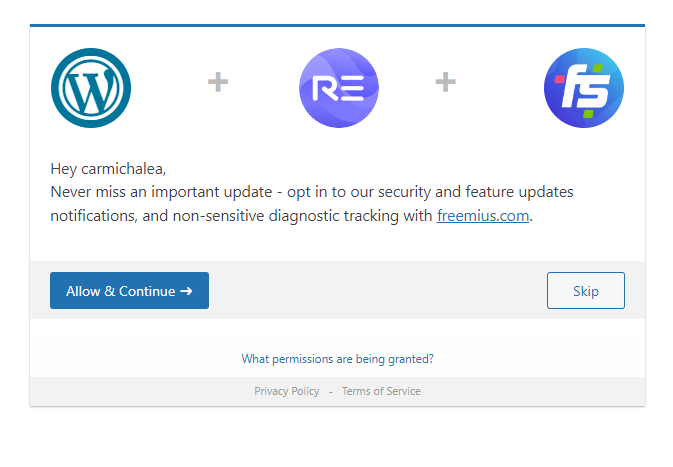The height and width of the screenshot is (467, 673).
Task: Click the purple RE plugin logo
Action: click(338, 88)
